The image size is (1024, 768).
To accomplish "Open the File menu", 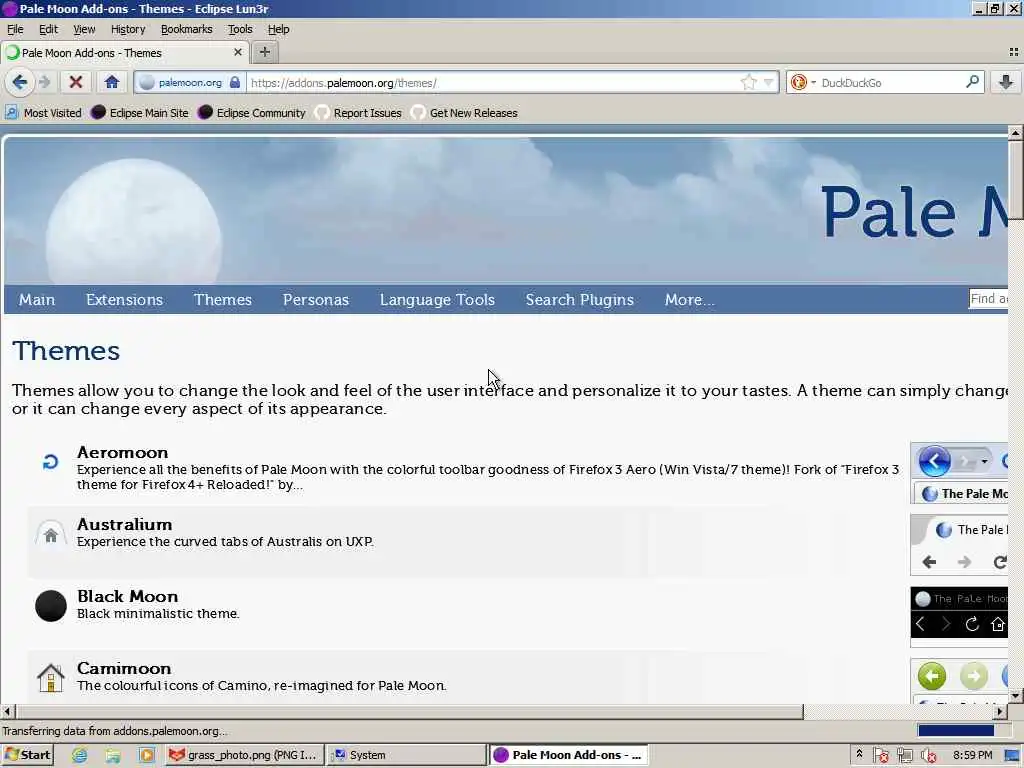I will 15,29.
